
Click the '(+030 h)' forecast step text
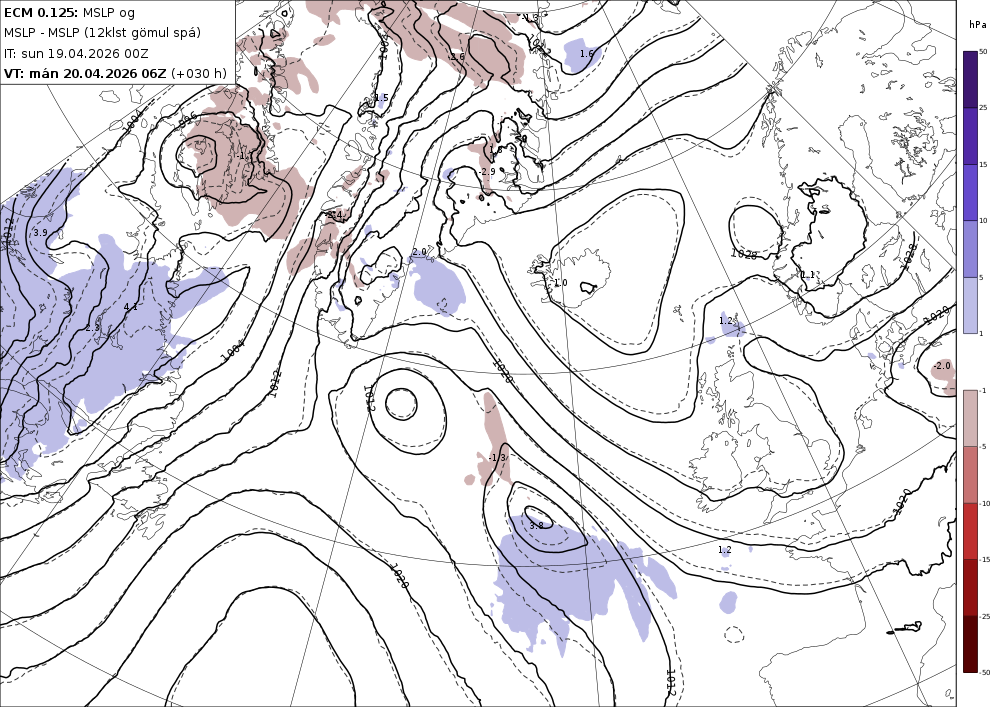(198, 73)
